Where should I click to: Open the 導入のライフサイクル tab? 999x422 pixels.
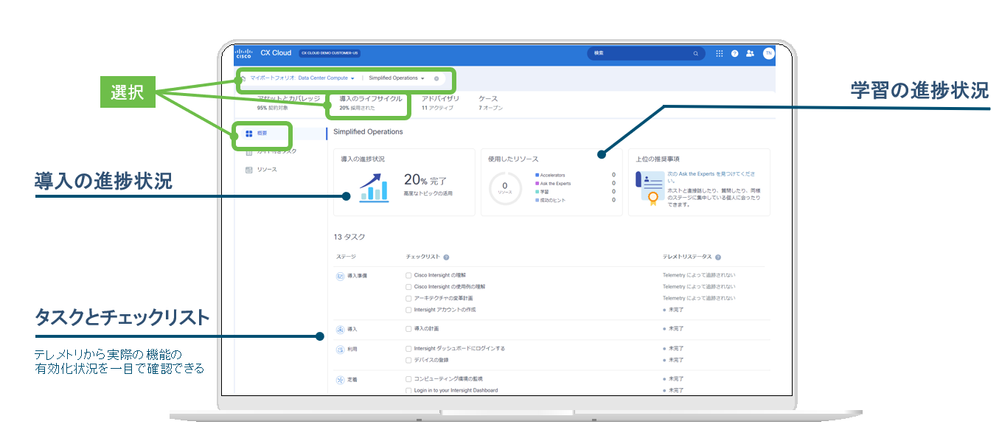click(371, 103)
